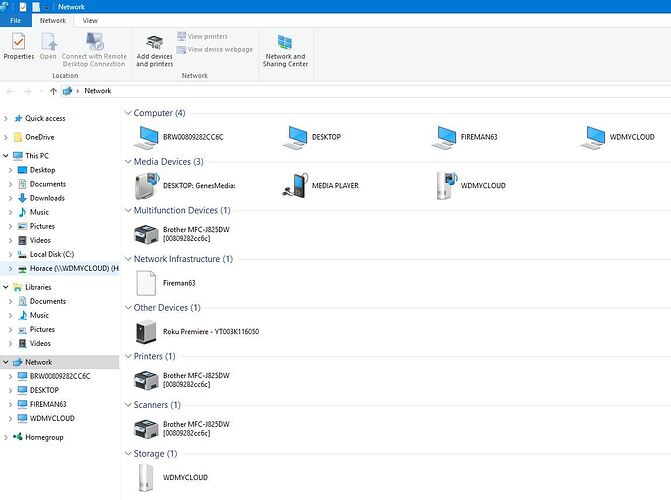Click the Network address bar path
The height and width of the screenshot is (500, 671).
click(98, 91)
